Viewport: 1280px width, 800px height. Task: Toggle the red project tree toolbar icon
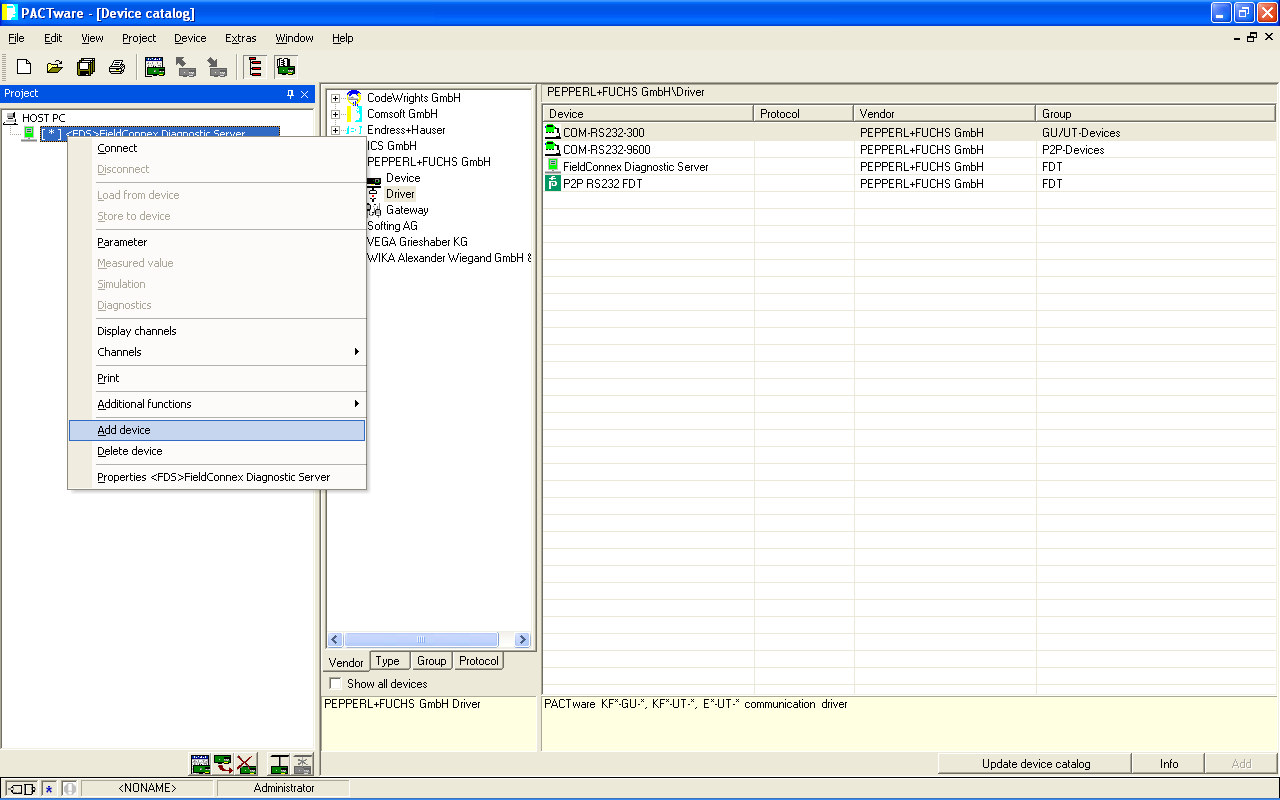pos(255,67)
